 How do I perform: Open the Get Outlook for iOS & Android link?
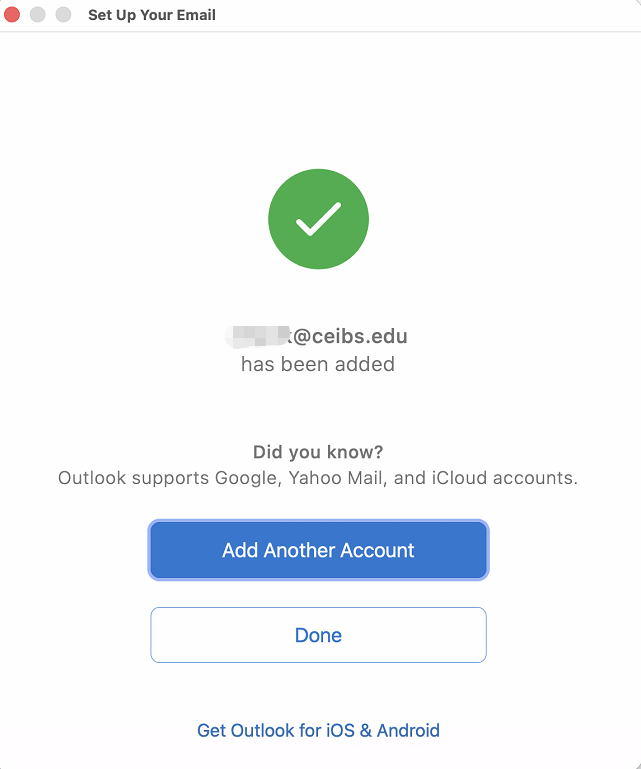[318, 730]
